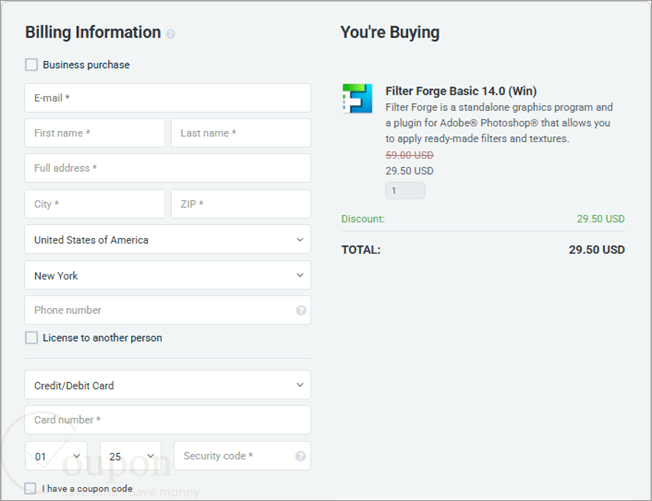Click the First name field
This screenshot has width=652, height=501.
pyautogui.click(x=95, y=133)
